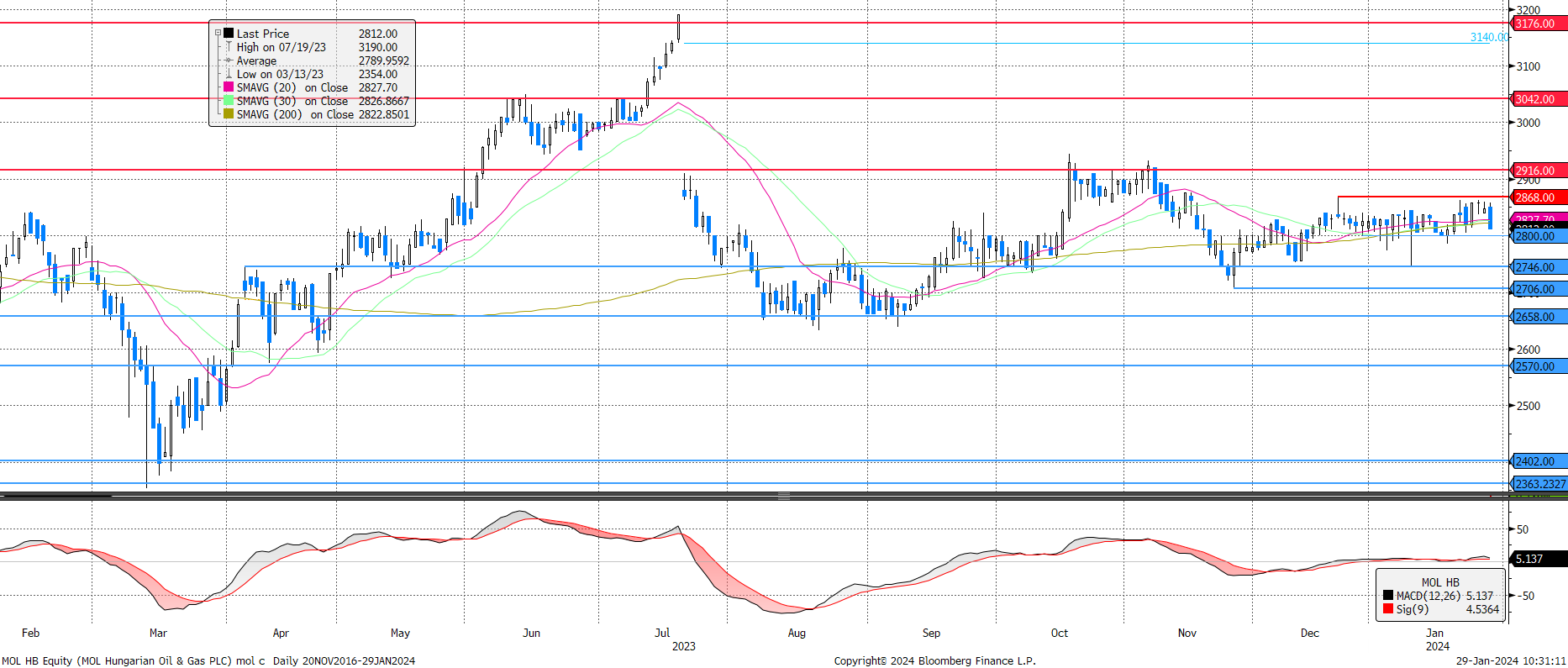1568x668 pixels.
Task: Click the blue 2706.00 level tag
Action: 1539,289
